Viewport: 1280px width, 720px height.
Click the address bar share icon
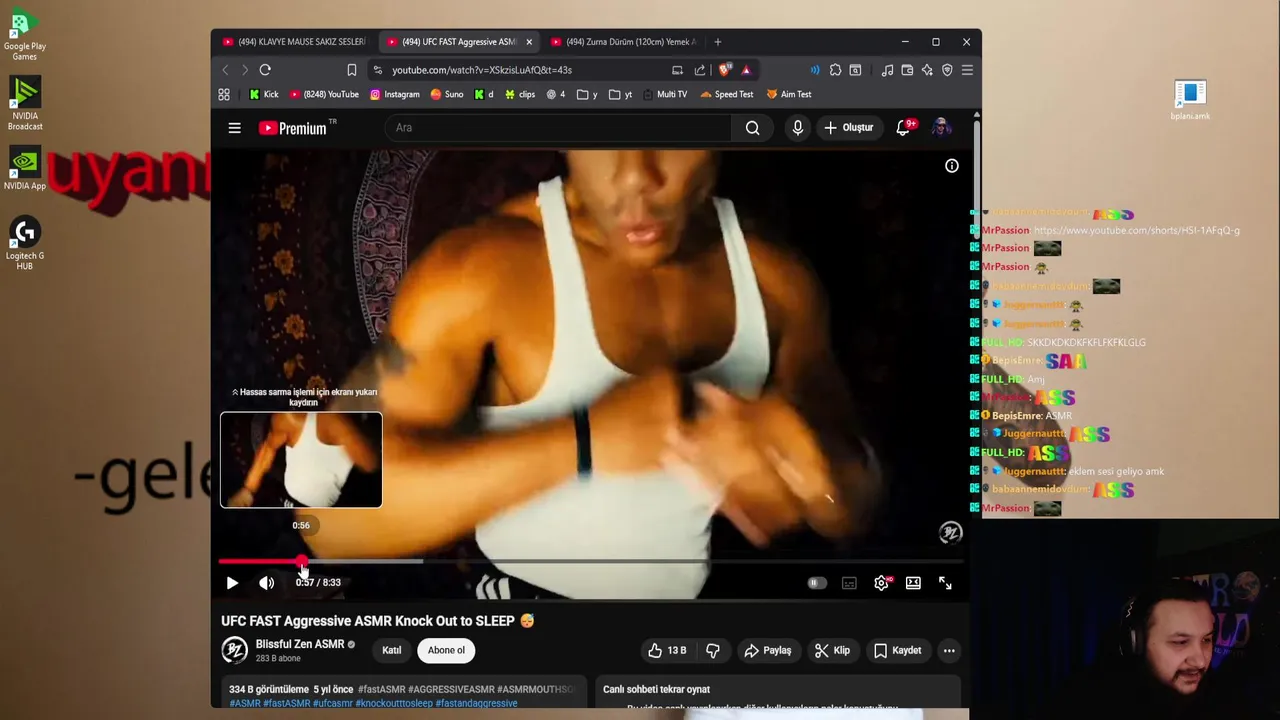tap(699, 70)
